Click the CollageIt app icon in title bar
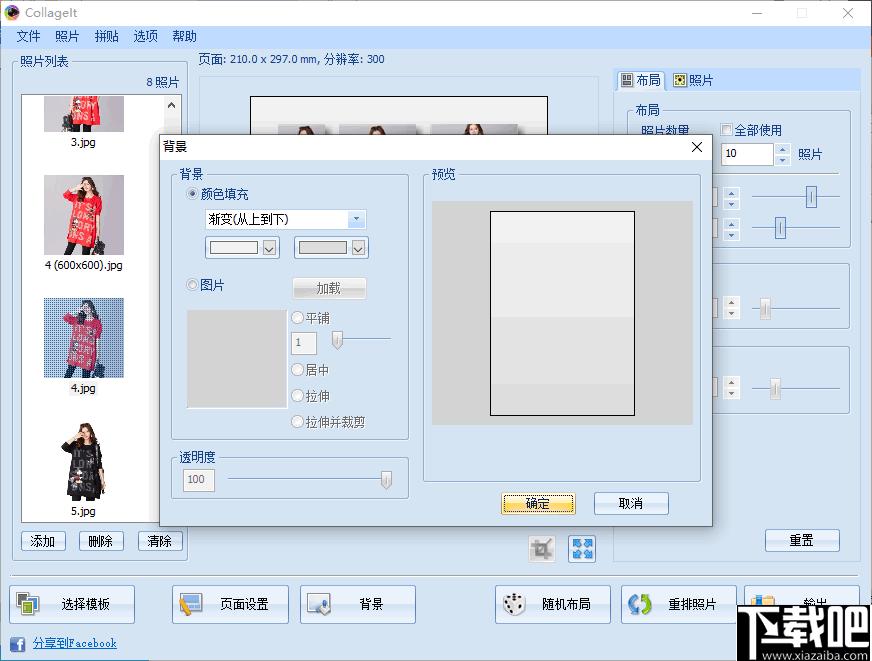This screenshot has height=661, width=872. (x=12, y=12)
